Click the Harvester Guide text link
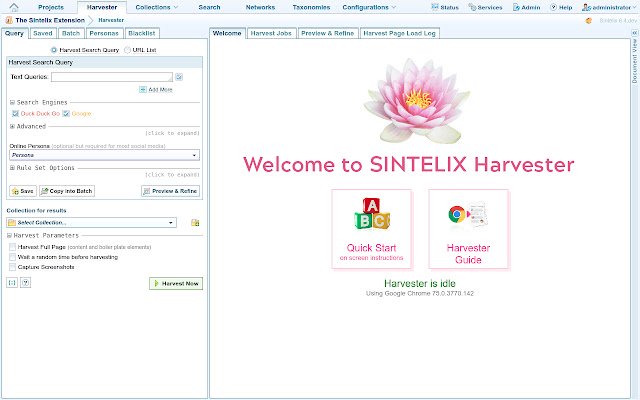This screenshot has height=400, width=640. click(x=468, y=254)
